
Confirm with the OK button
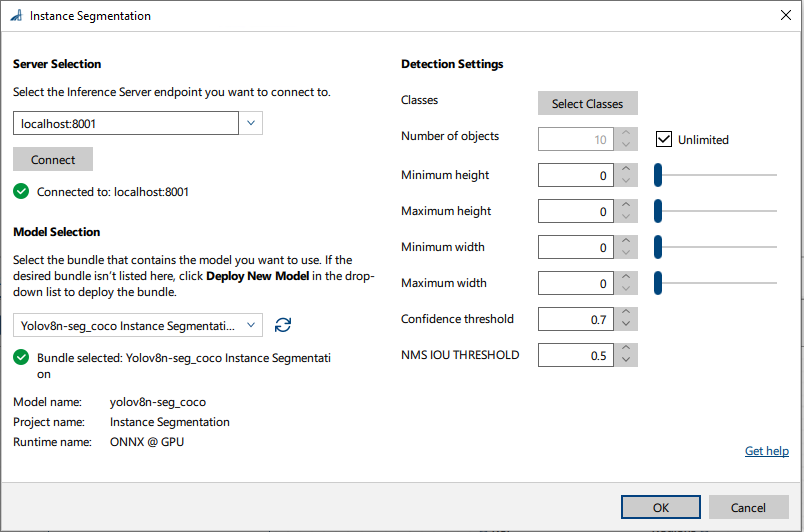(x=660, y=507)
